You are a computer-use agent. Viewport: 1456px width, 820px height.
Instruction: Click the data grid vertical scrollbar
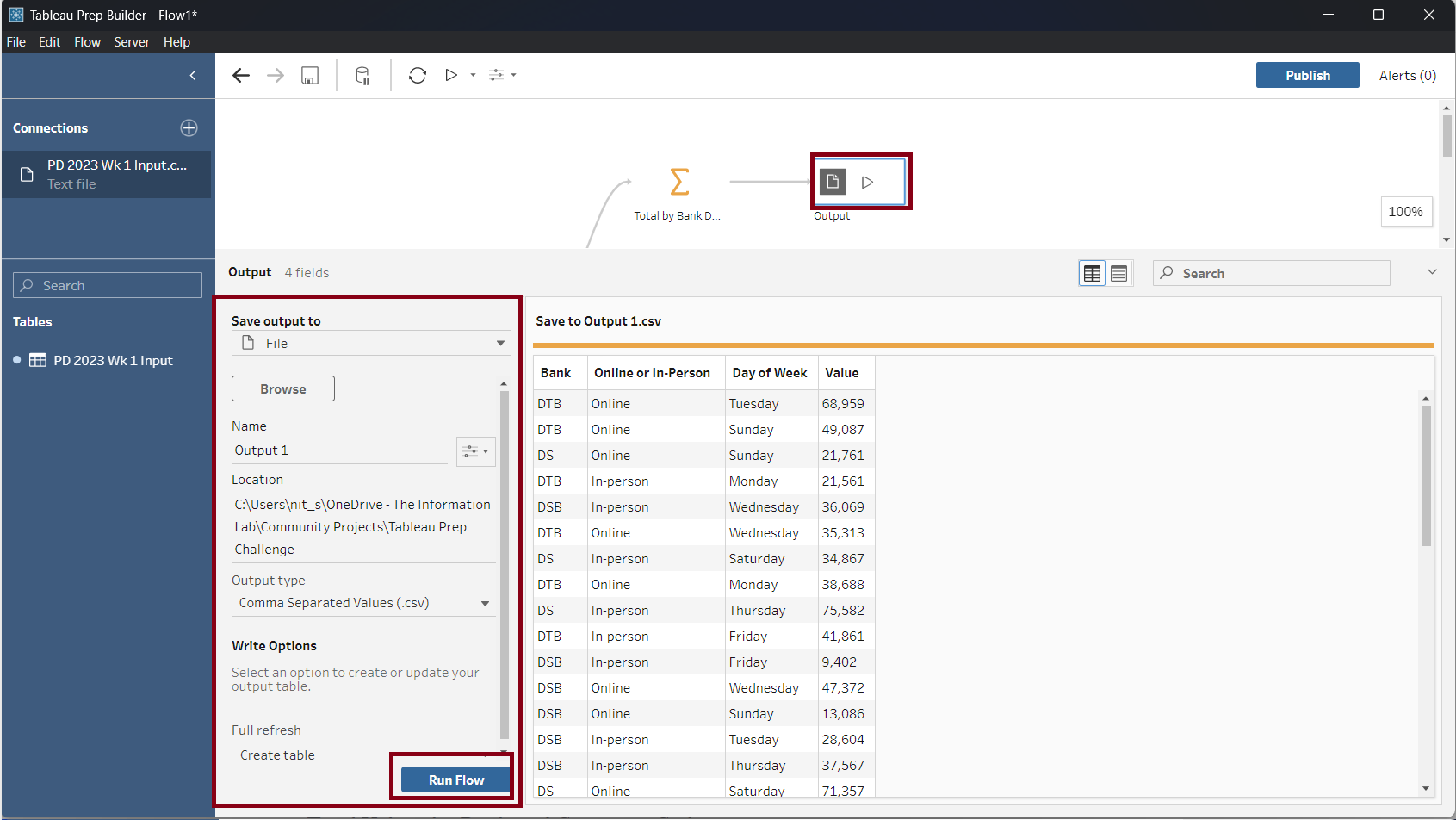[x=1426, y=476]
